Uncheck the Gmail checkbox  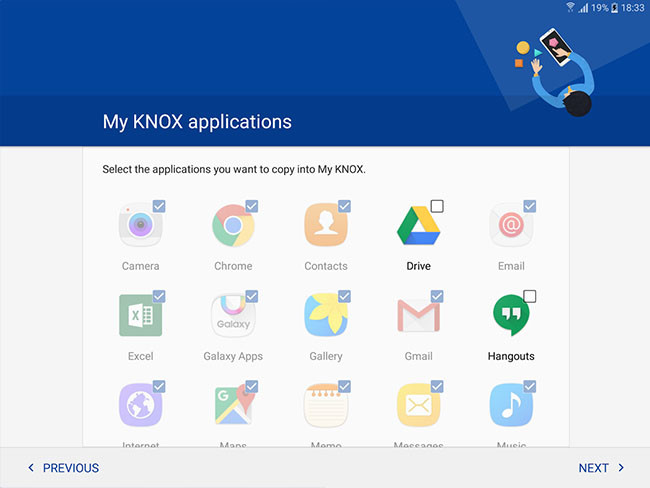click(437, 296)
